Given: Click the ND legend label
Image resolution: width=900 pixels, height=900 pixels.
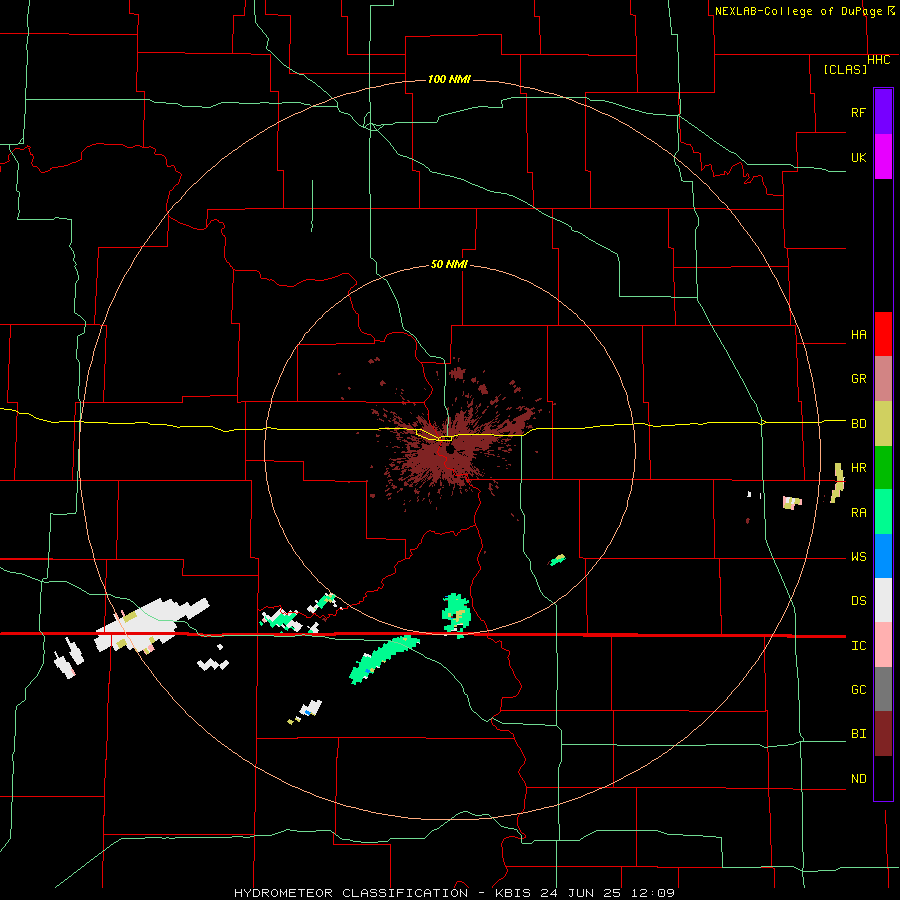Looking at the screenshot, I should [x=859, y=779].
